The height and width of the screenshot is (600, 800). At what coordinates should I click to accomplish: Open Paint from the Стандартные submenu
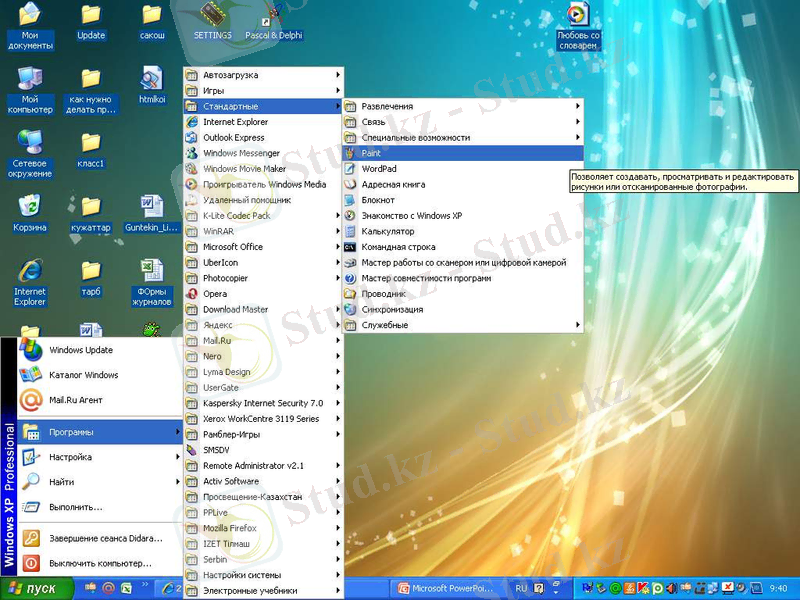(x=371, y=153)
